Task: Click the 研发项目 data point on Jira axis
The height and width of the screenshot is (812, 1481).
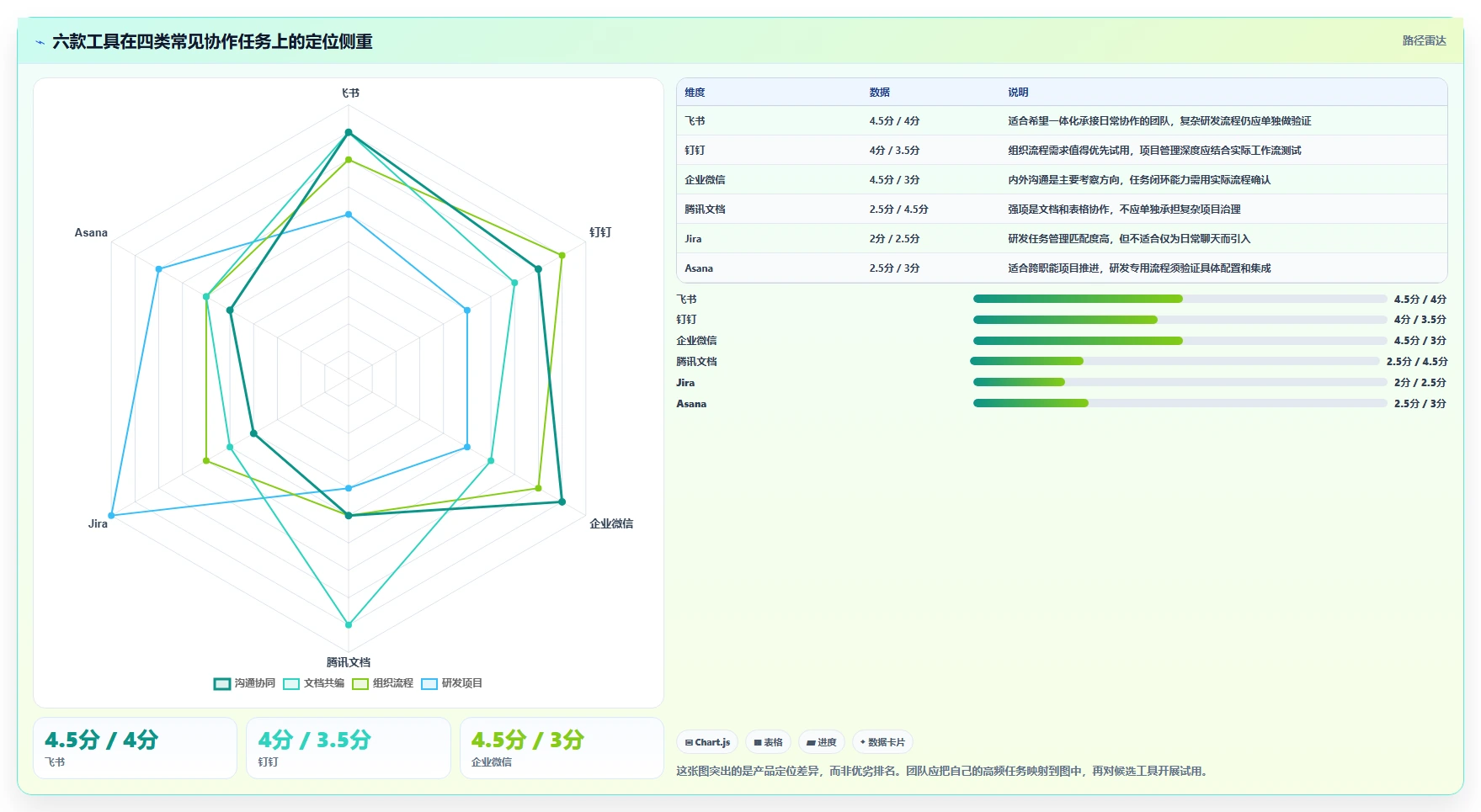Action: 111,515
